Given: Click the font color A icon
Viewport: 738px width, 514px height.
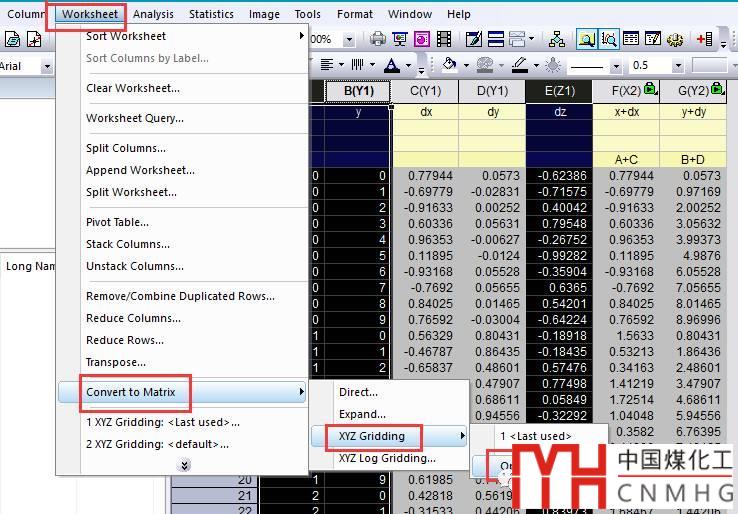Looking at the screenshot, I should 390,66.
